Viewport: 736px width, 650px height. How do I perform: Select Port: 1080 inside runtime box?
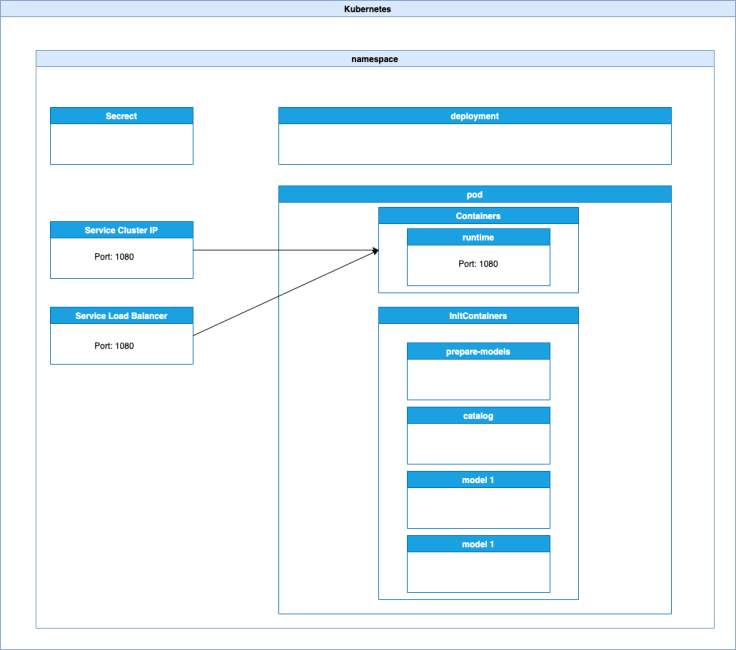tap(478, 264)
